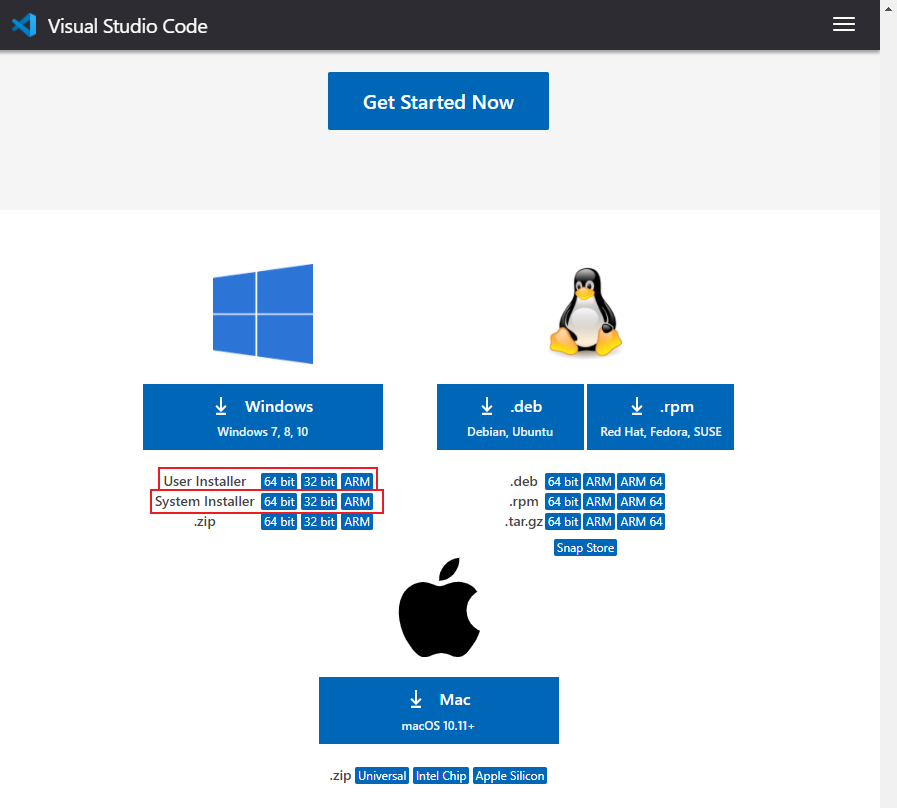
Task: Click the User Installer label text
Action: point(205,481)
